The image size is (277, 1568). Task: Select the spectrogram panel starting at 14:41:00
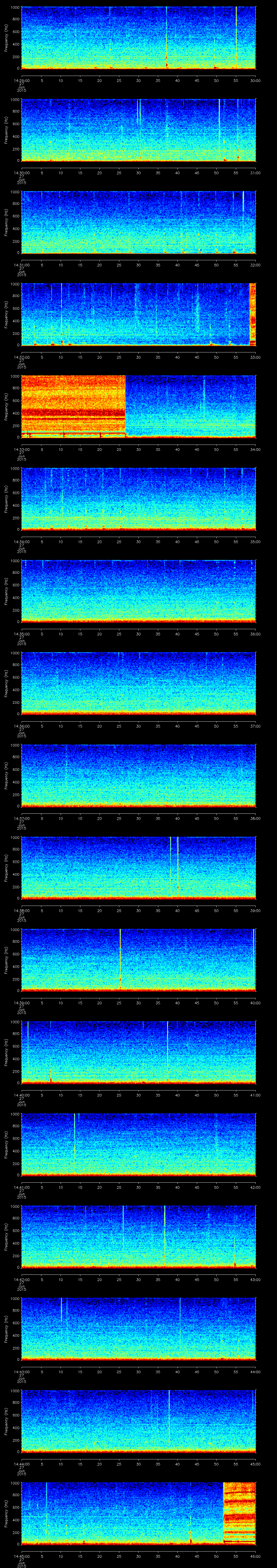[138, 1144]
